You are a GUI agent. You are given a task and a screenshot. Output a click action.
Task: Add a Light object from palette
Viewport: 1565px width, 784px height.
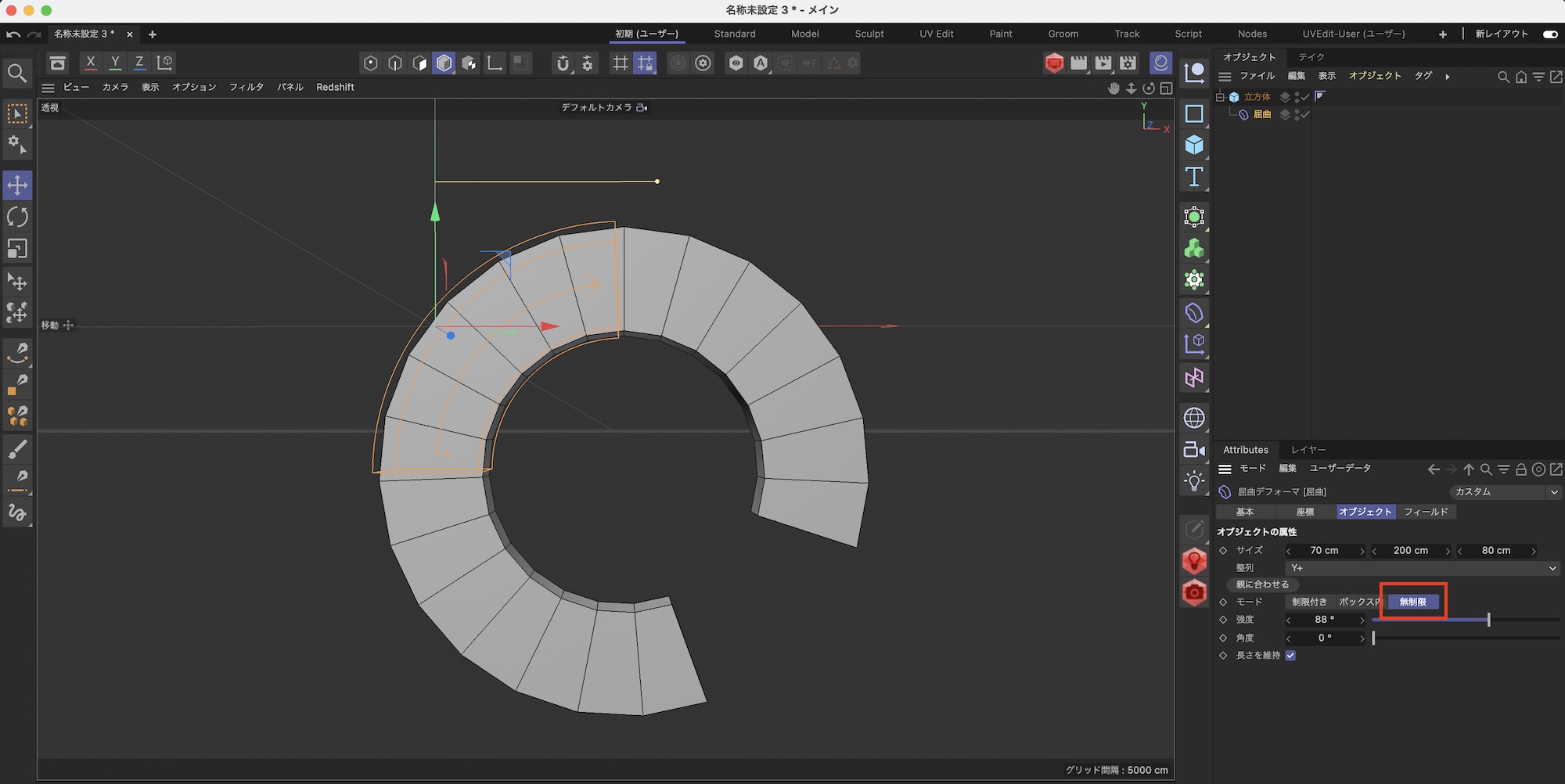[x=1194, y=481]
